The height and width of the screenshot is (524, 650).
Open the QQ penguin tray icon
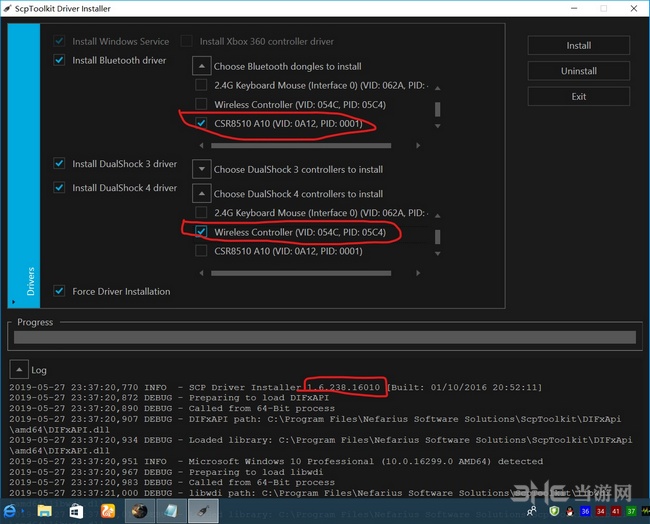pos(570,511)
